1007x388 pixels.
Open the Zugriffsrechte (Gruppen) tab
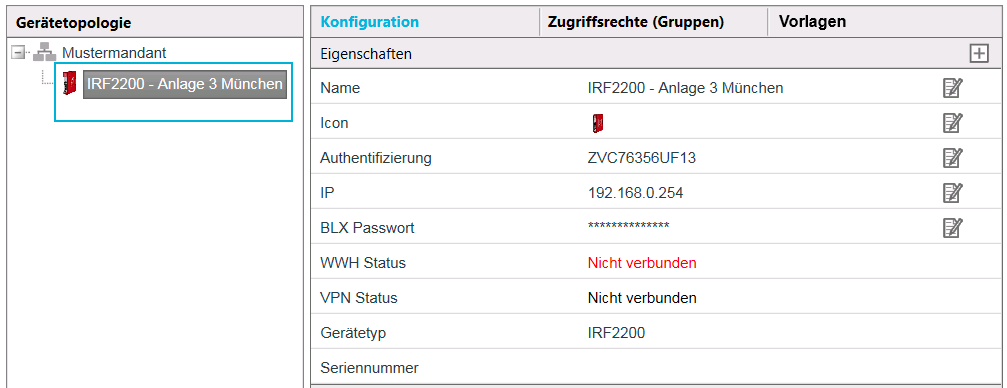click(636, 22)
